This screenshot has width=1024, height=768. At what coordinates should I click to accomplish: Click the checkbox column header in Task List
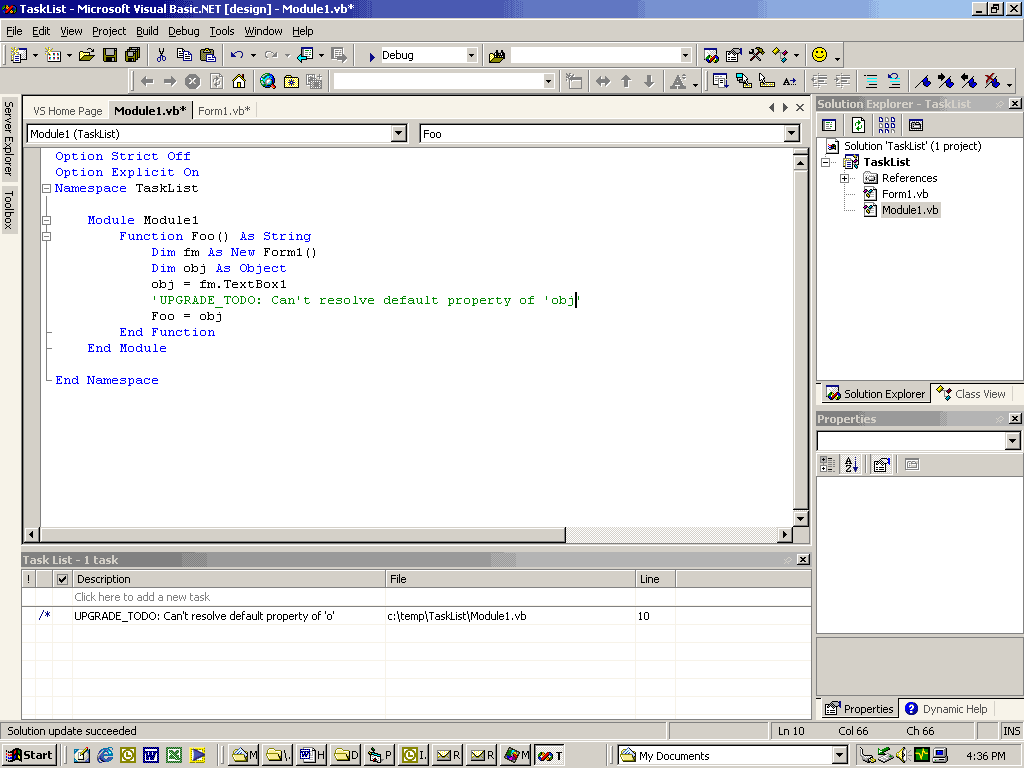[x=63, y=579]
